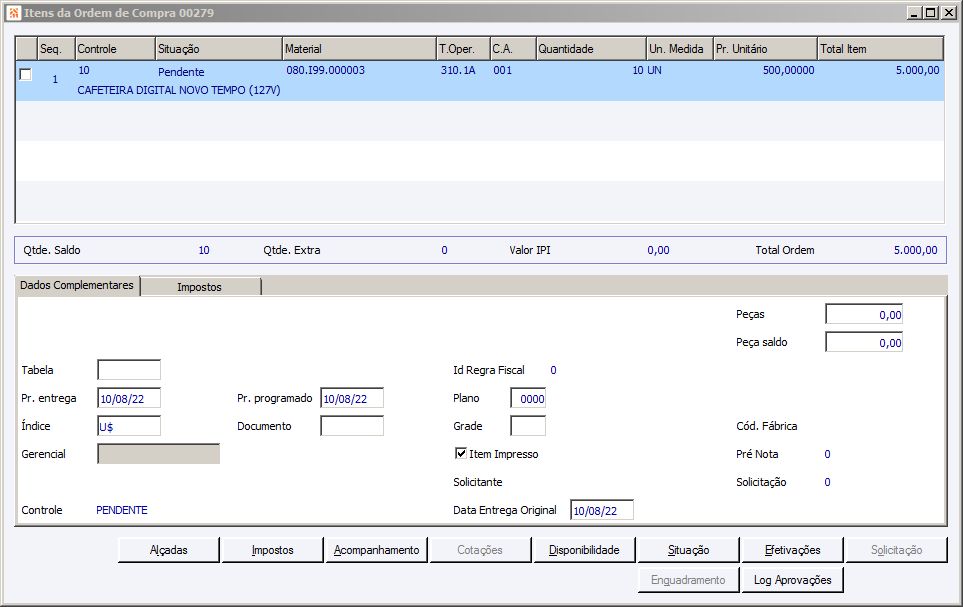Click the window app icon in title bar
This screenshot has width=963, height=607.
pos(13,13)
